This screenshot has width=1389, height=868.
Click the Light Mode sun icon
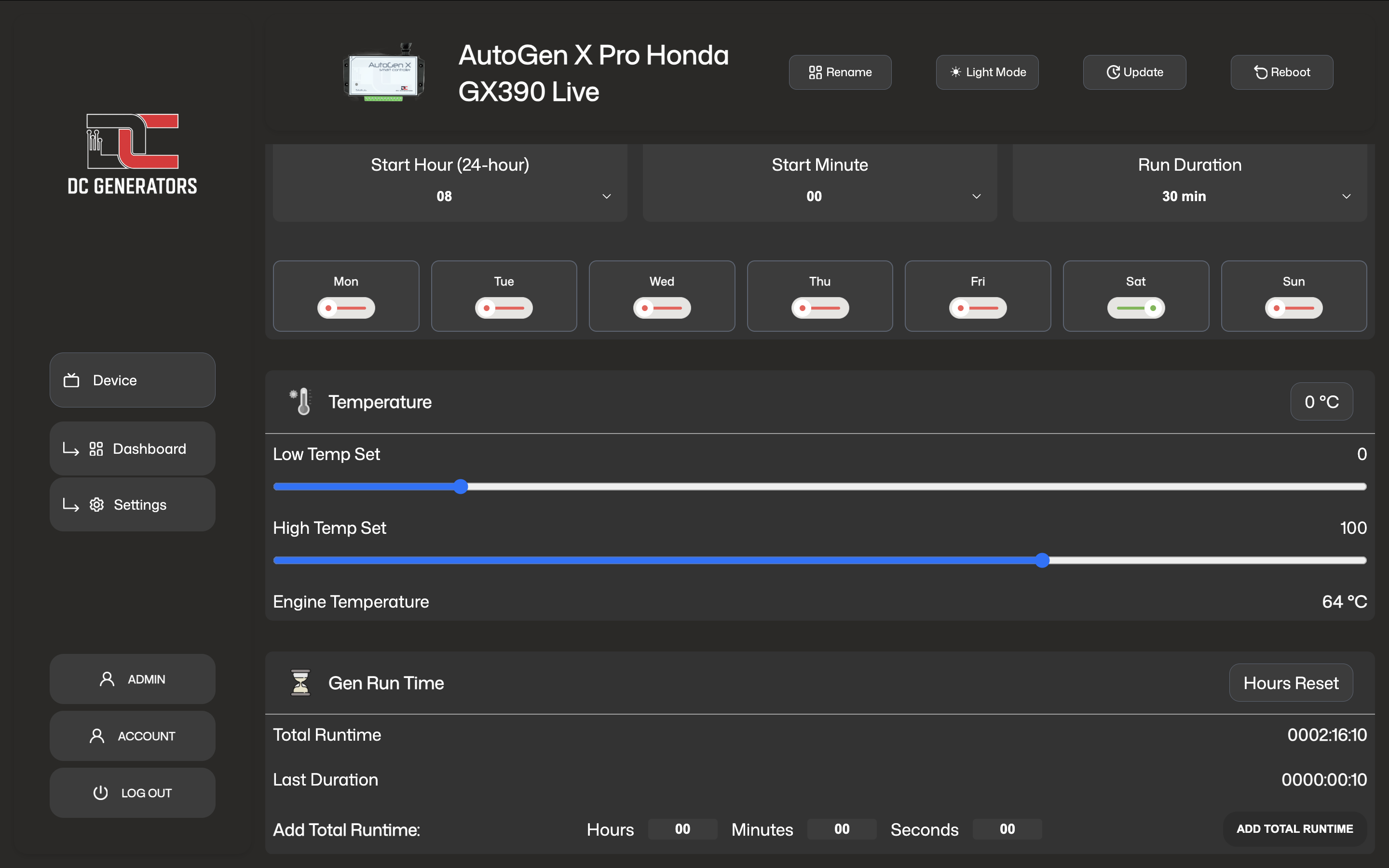[x=955, y=72]
